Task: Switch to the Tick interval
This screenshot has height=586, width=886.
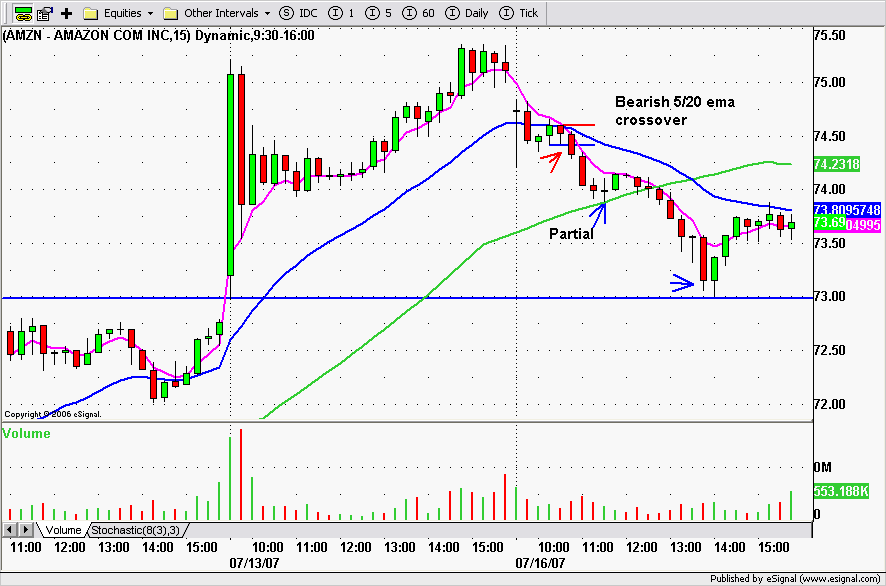Action: [519, 13]
